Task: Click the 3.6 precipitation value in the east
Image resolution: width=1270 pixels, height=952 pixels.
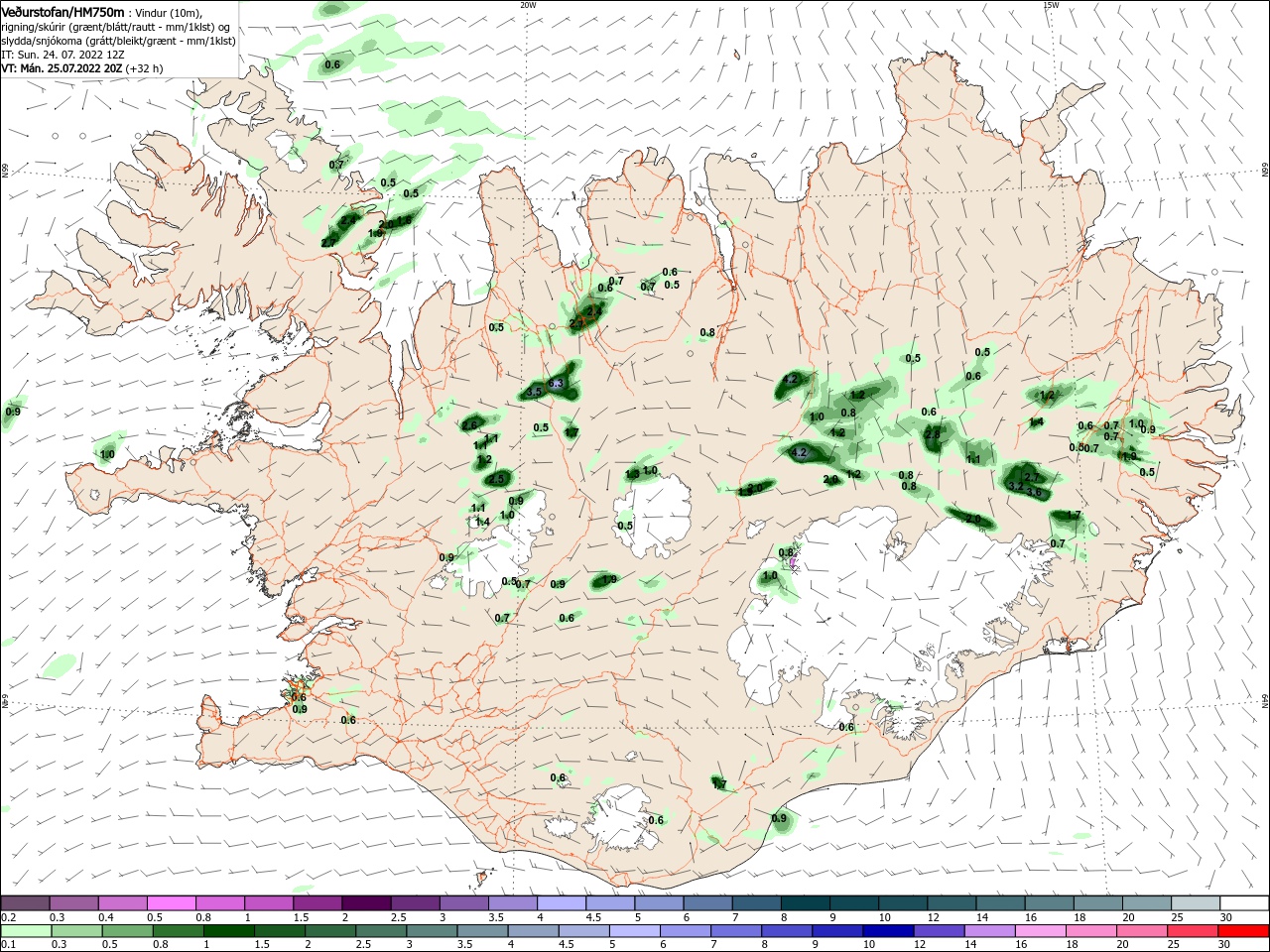Action: (x=1034, y=492)
